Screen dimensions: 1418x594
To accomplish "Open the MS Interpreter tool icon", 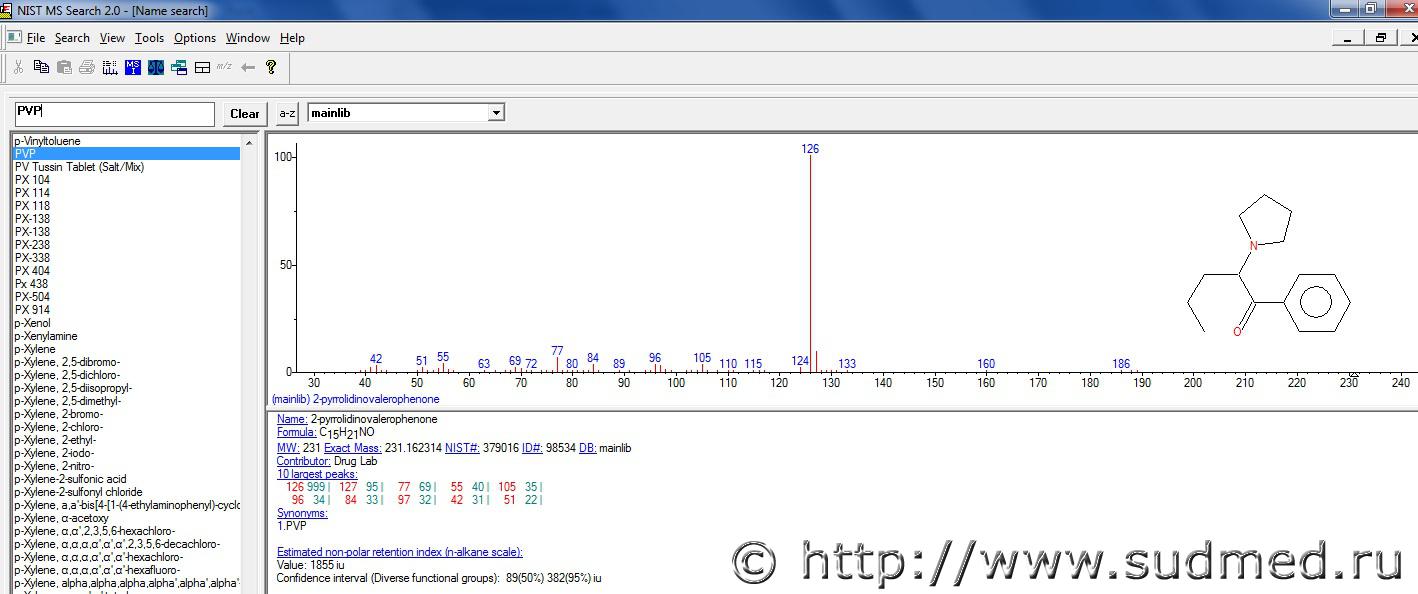I will click(133, 67).
